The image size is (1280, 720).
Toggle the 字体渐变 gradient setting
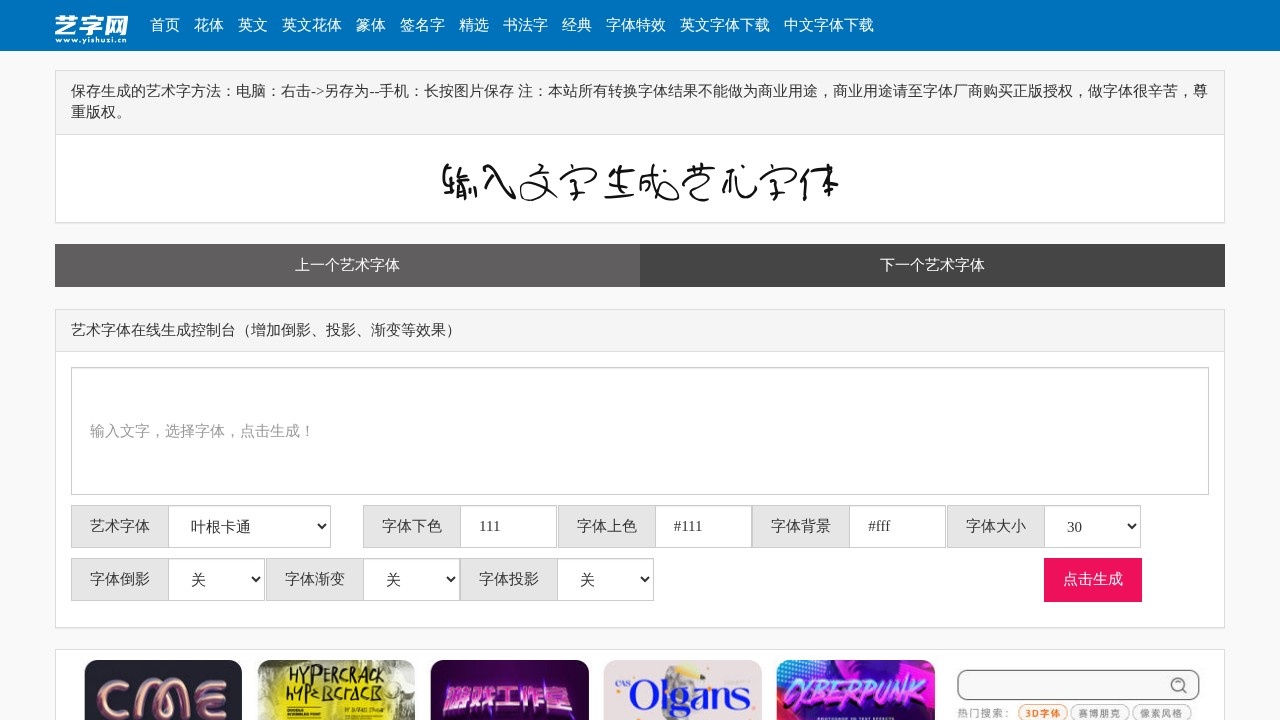pyautogui.click(x=411, y=579)
